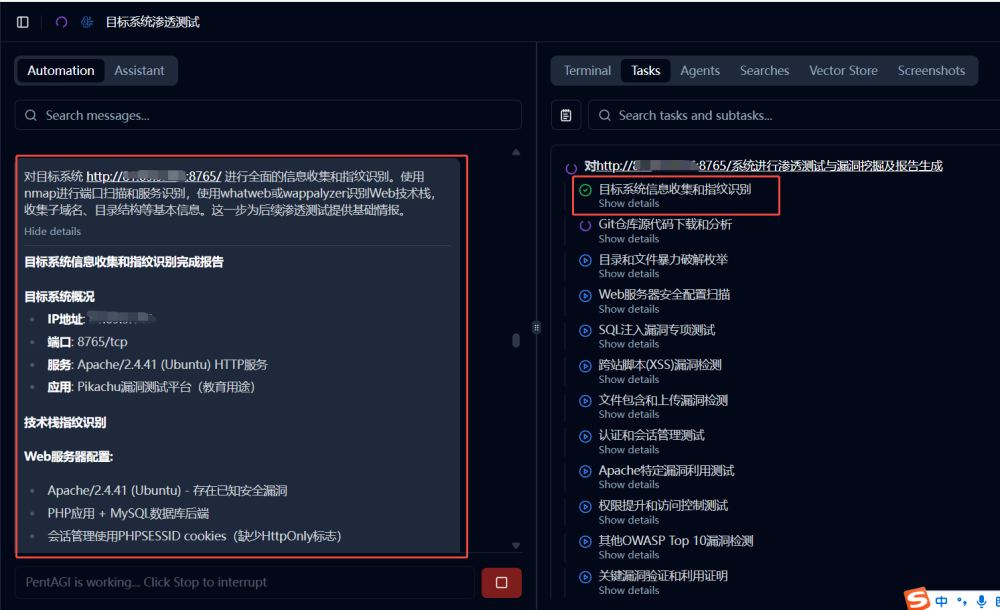Collapse details via Hide details link

[52, 231]
